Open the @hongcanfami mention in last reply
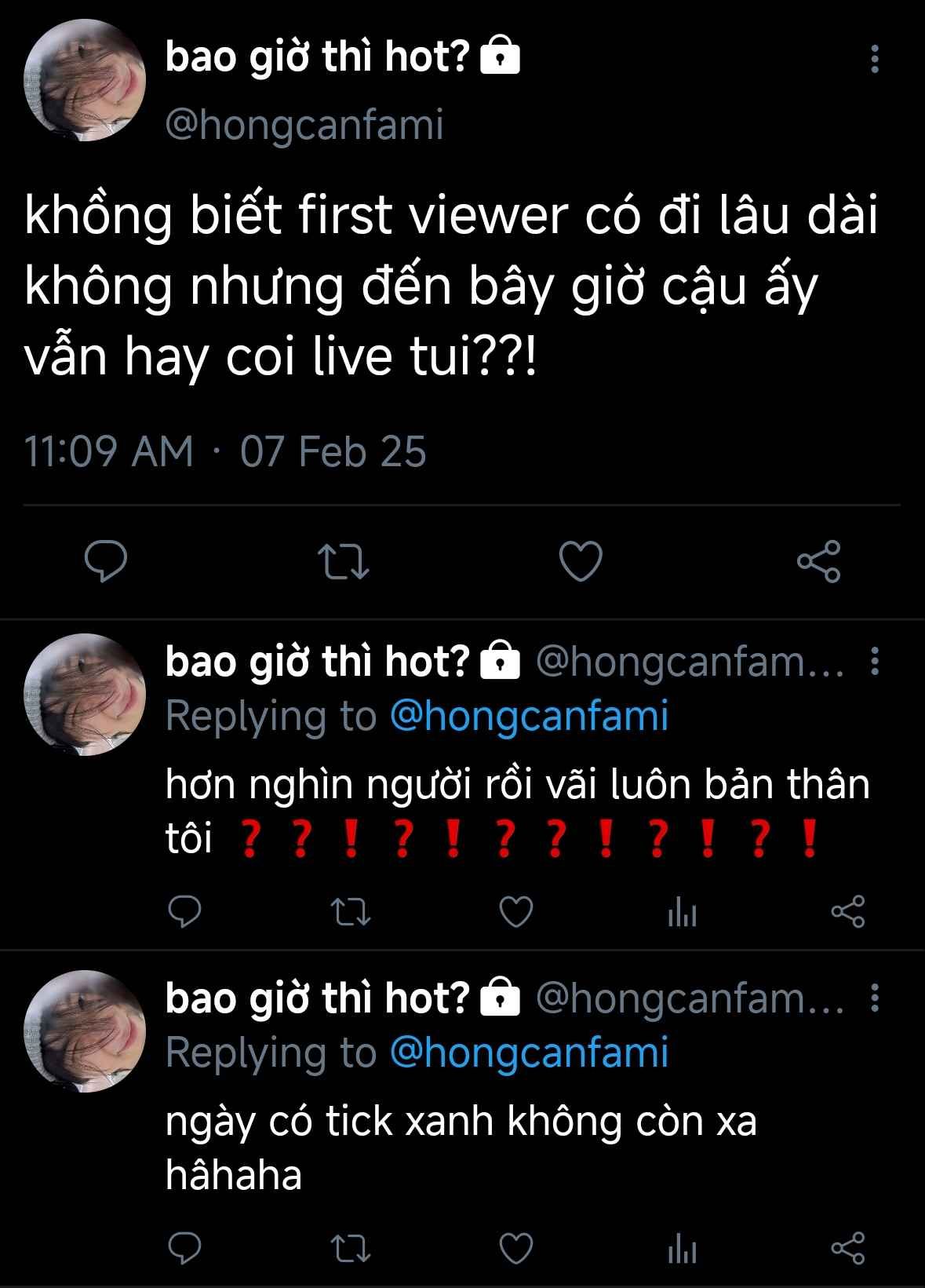 point(529,1053)
